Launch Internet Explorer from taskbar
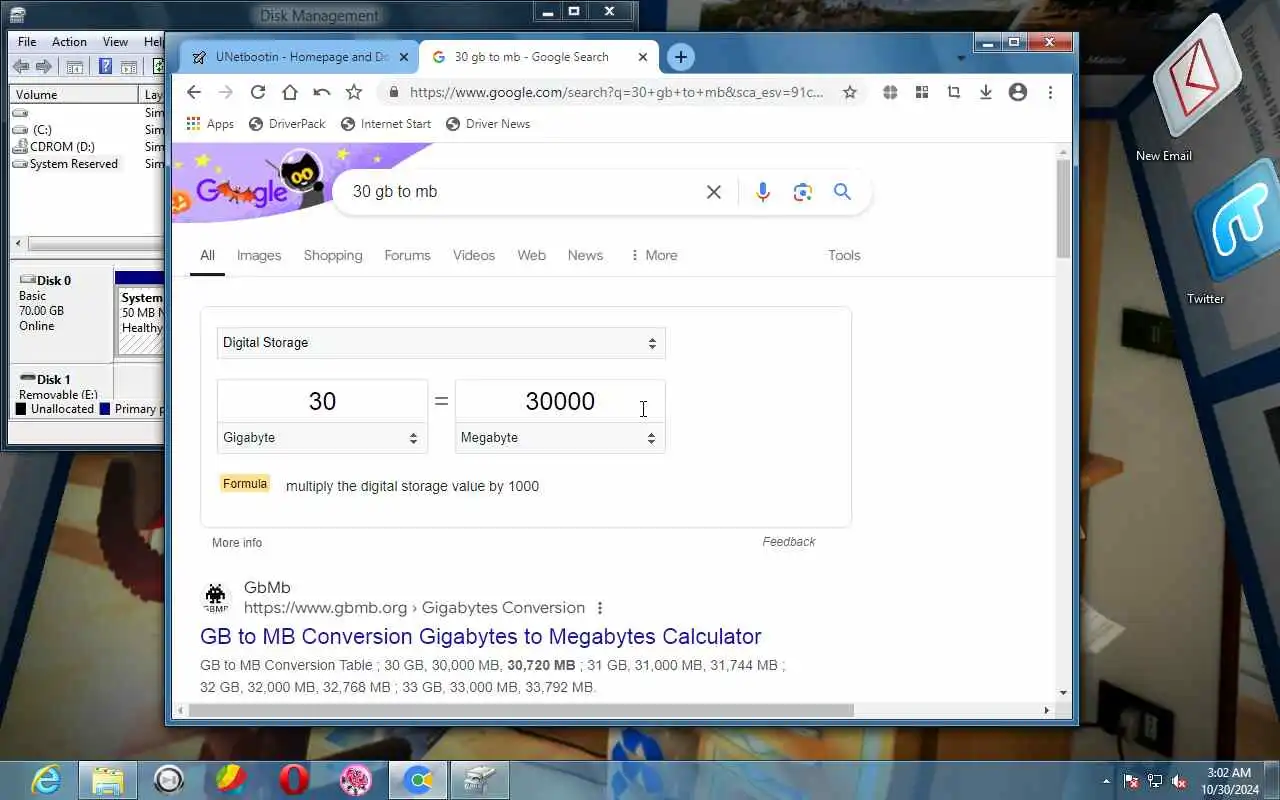 click(x=46, y=780)
